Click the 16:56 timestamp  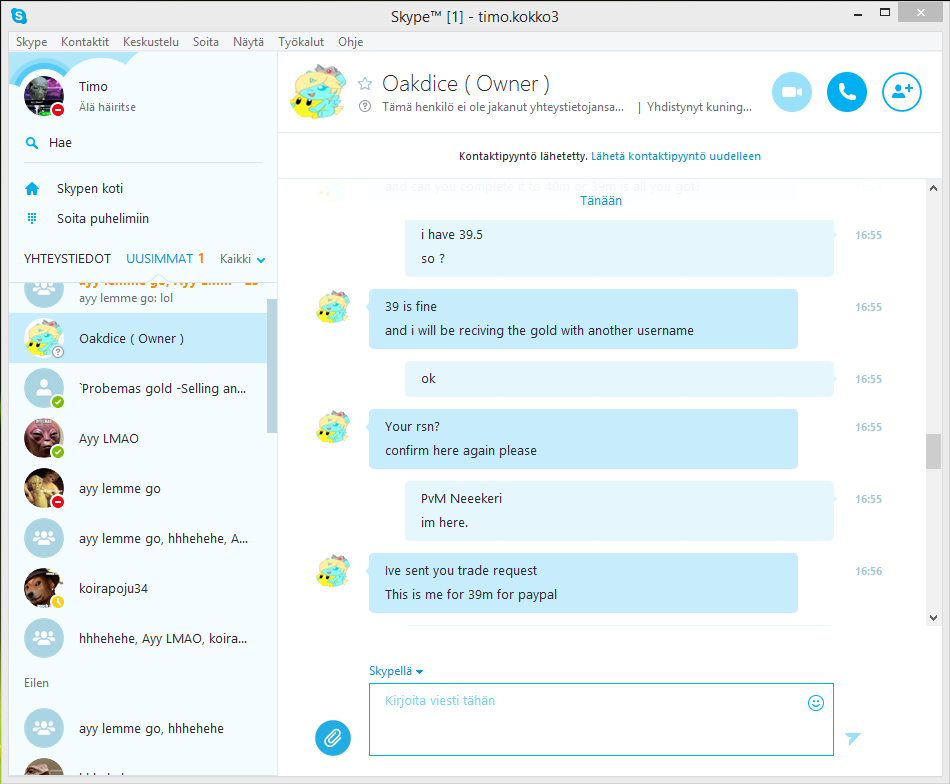pyautogui.click(x=868, y=571)
